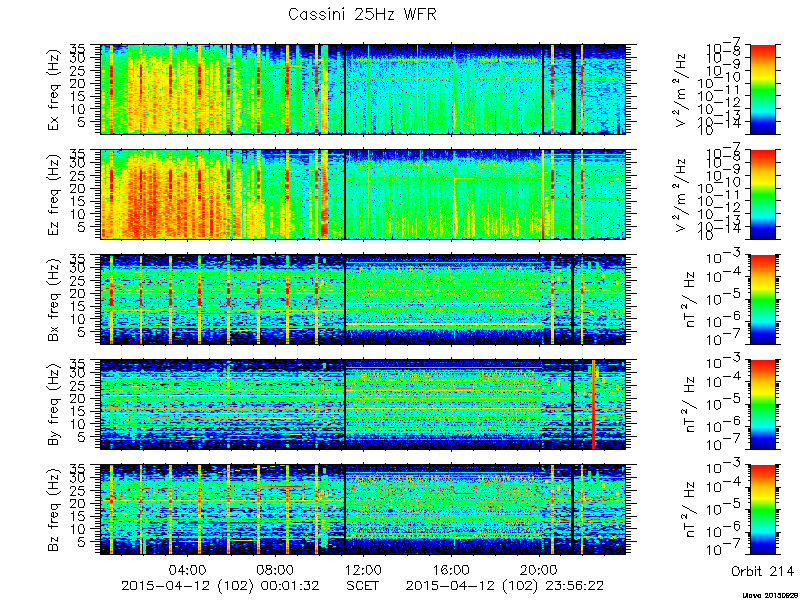Click the 20:00 time axis label
This screenshot has height=600, width=800.
(540, 570)
